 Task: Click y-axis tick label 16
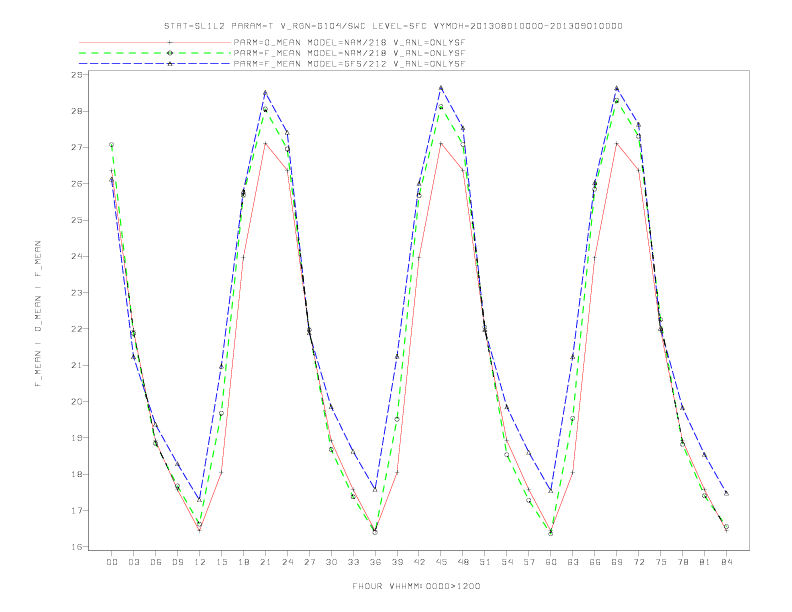(77, 547)
